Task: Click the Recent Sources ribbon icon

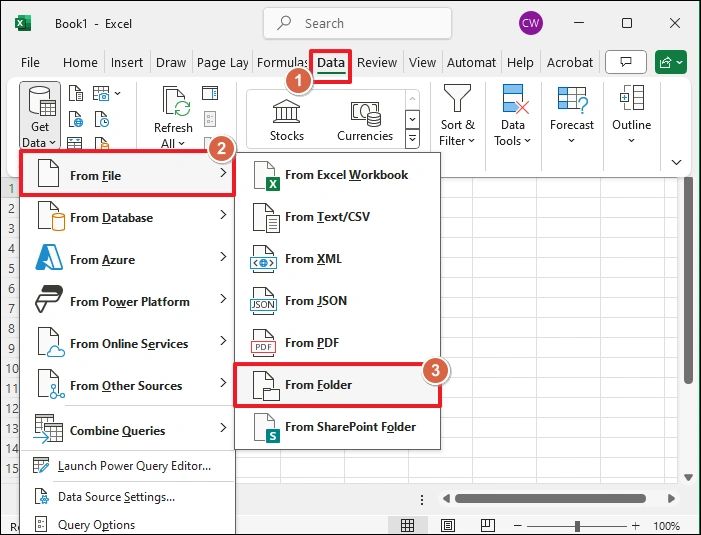Action: [x=101, y=120]
